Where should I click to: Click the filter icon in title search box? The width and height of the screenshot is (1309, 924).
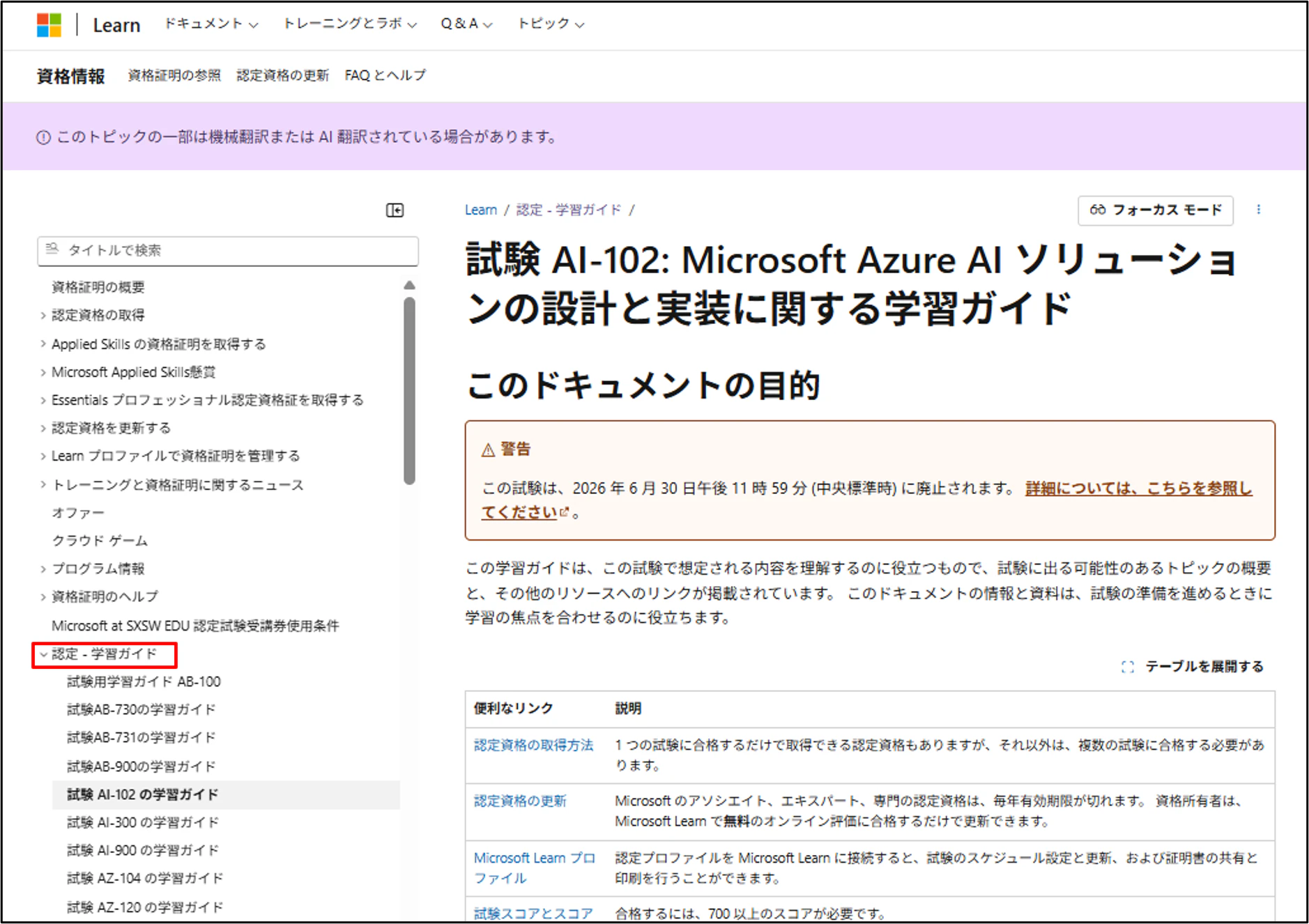[x=52, y=249]
